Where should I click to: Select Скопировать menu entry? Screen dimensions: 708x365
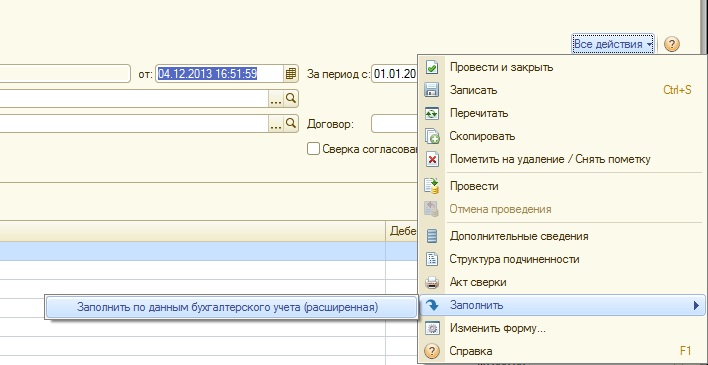pos(562,136)
